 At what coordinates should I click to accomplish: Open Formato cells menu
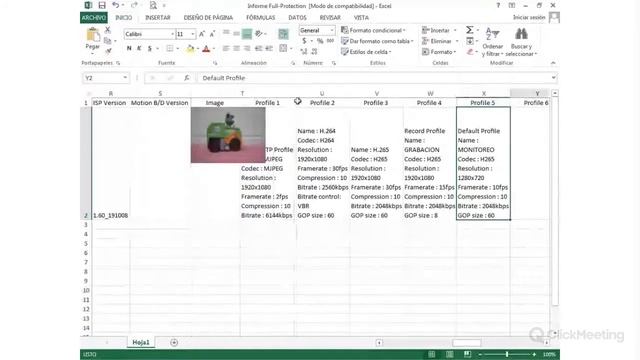439,52
